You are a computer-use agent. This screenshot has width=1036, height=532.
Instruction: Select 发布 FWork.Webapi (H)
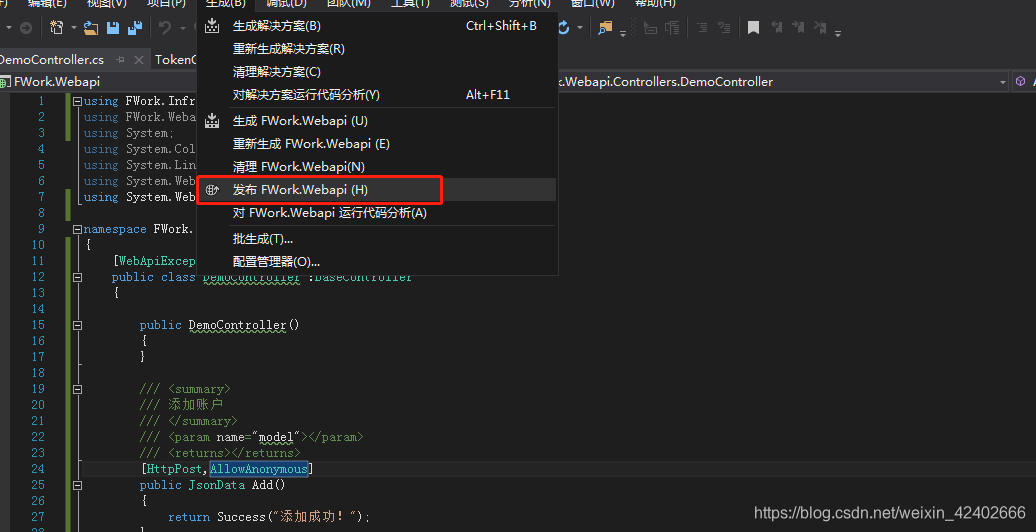point(378,190)
